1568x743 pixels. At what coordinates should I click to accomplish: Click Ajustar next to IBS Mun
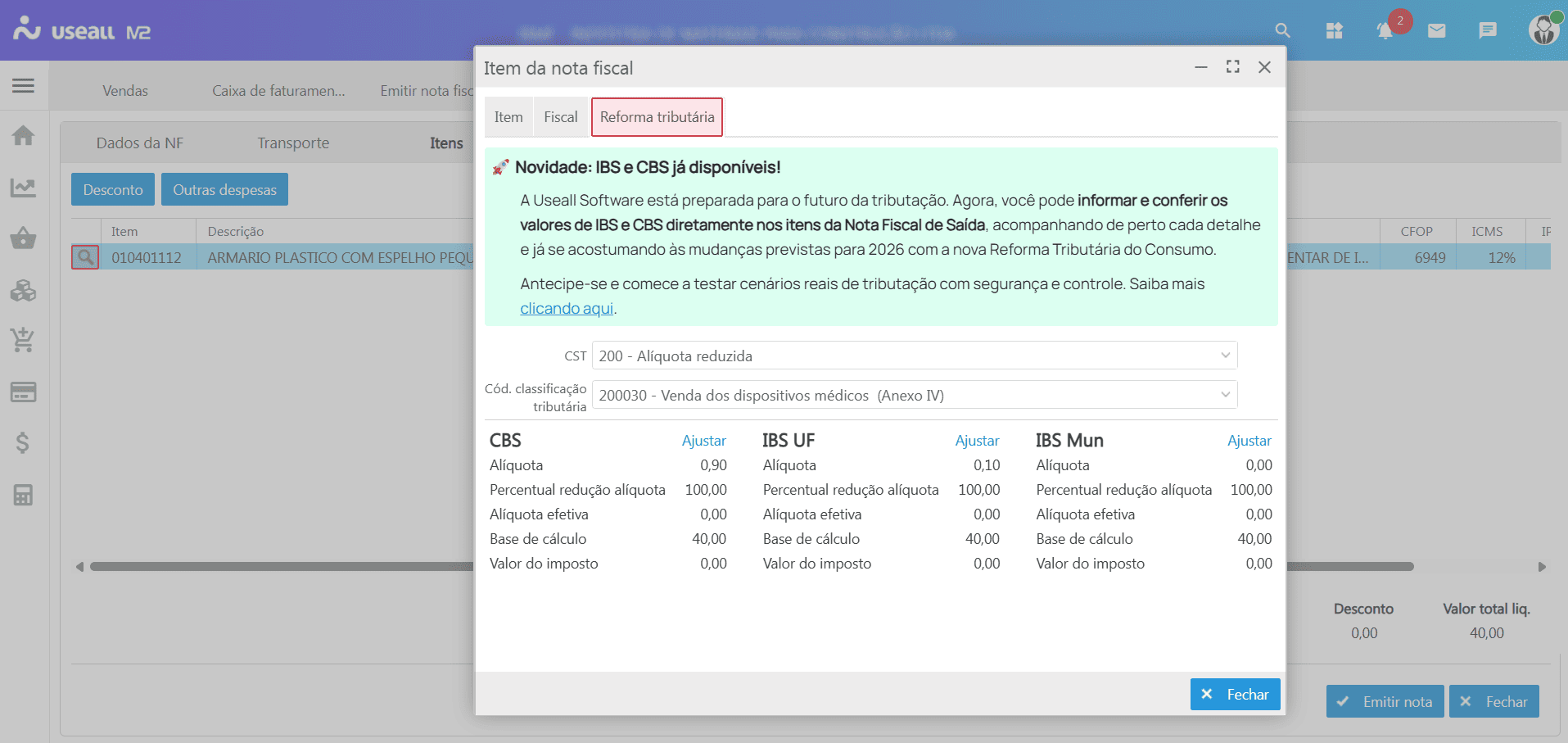pyautogui.click(x=1249, y=441)
